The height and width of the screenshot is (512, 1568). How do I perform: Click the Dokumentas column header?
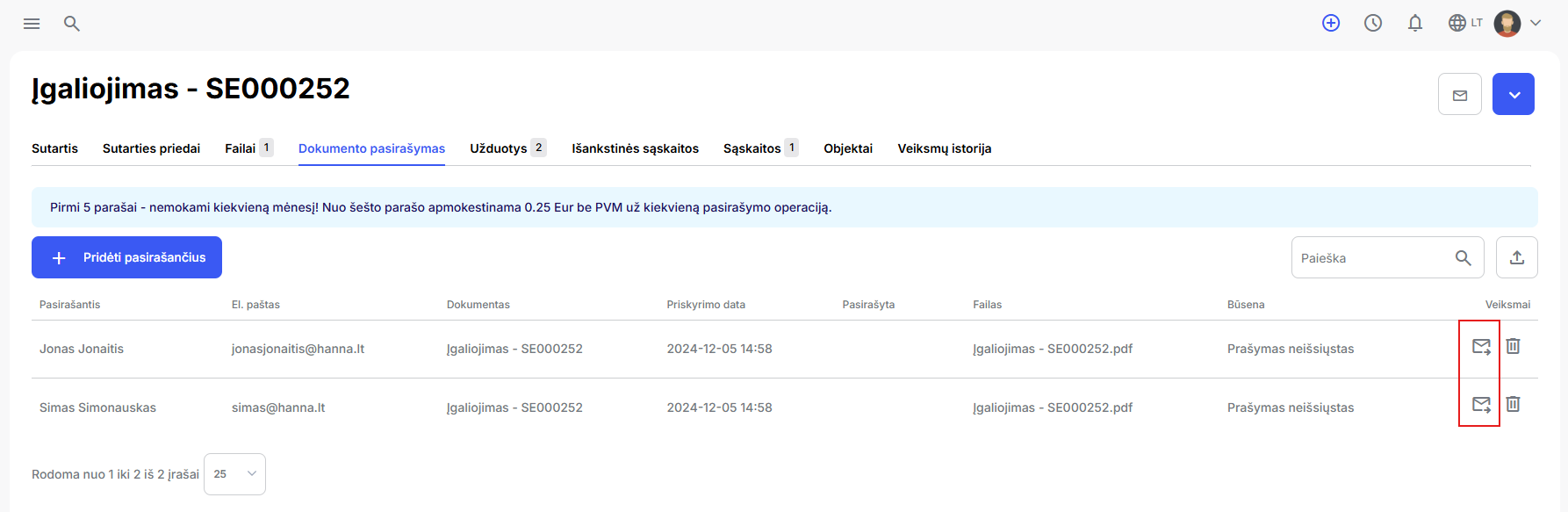click(478, 305)
